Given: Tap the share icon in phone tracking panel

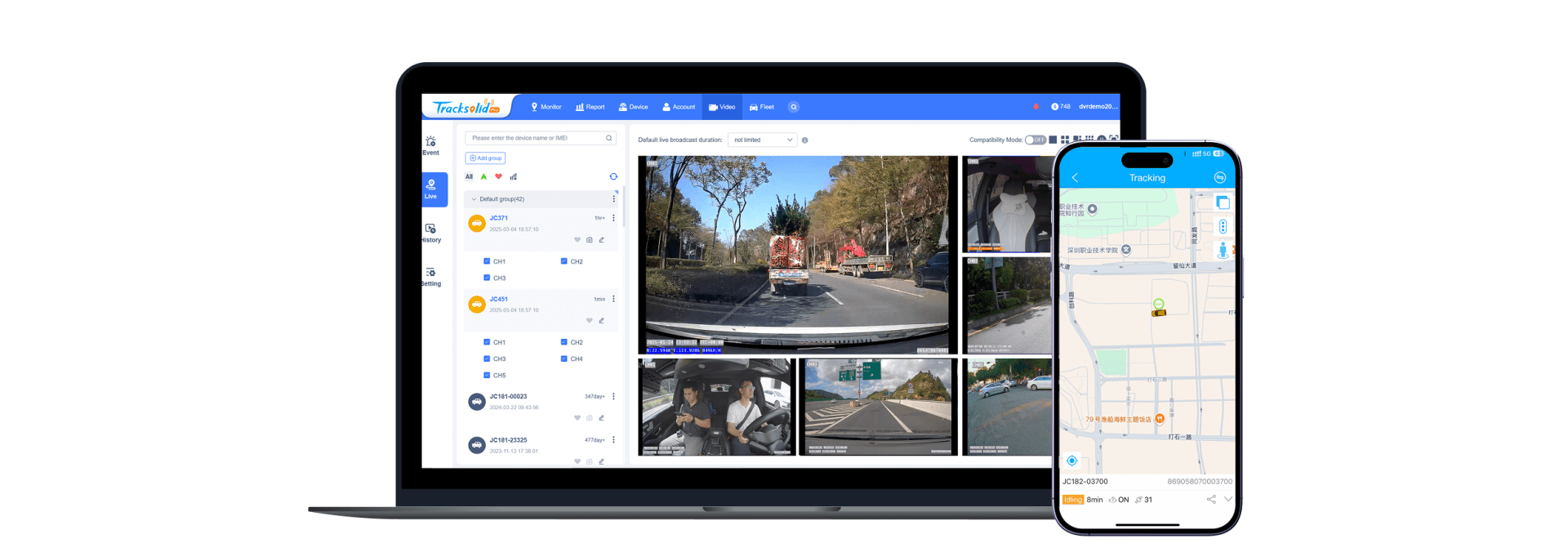Looking at the screenshot, I should pos(1211,500).
